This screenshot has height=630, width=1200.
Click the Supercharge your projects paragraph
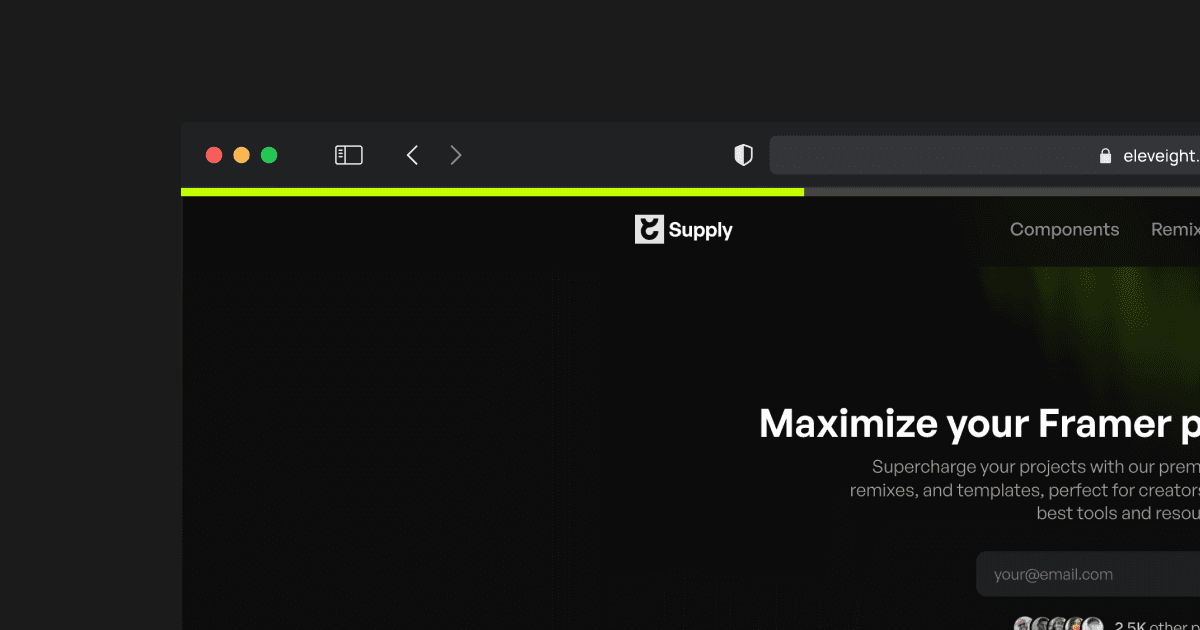[1025, 490]
